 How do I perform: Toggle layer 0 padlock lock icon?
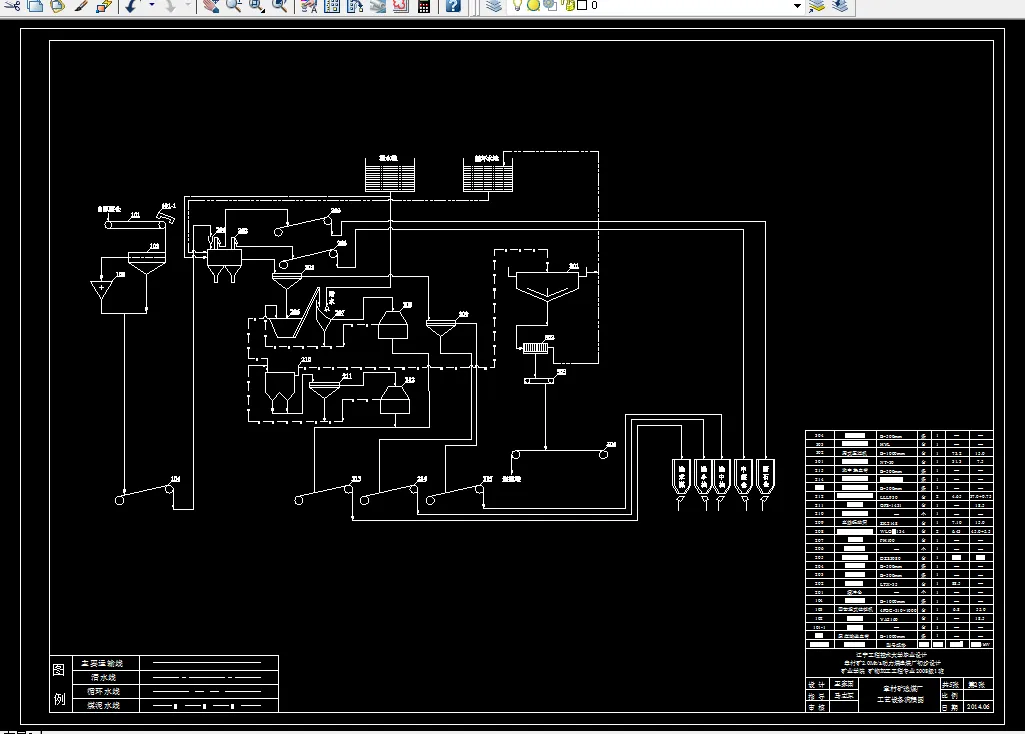pyautogui.click(x=567, y=5)
